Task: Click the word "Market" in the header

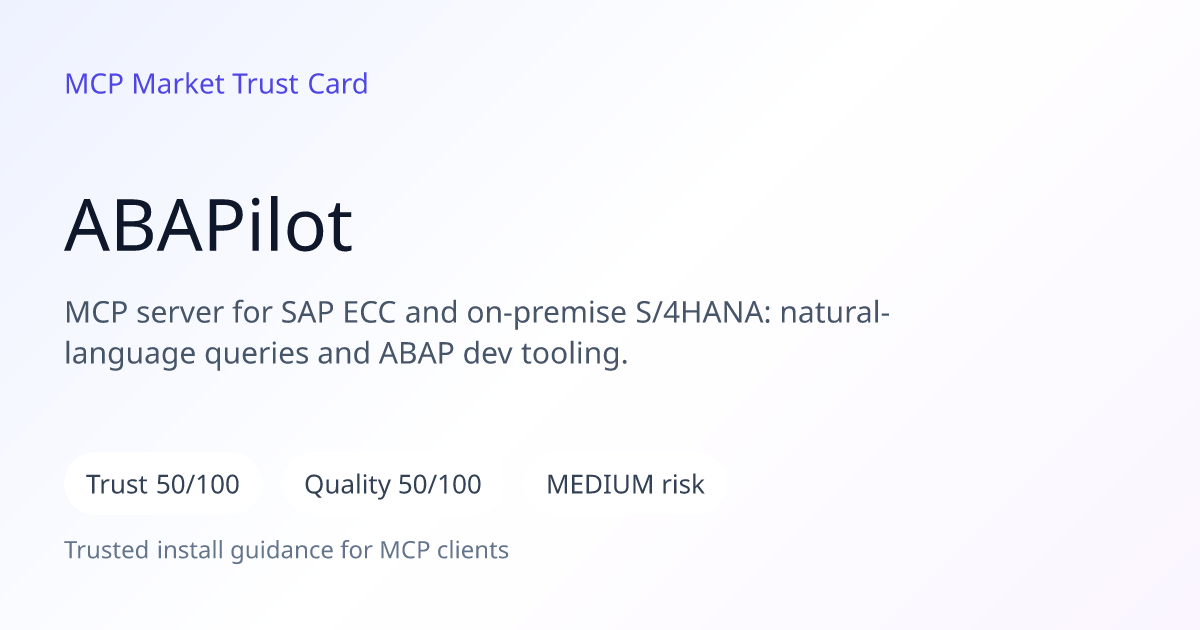Action: [x=179, y=84]
